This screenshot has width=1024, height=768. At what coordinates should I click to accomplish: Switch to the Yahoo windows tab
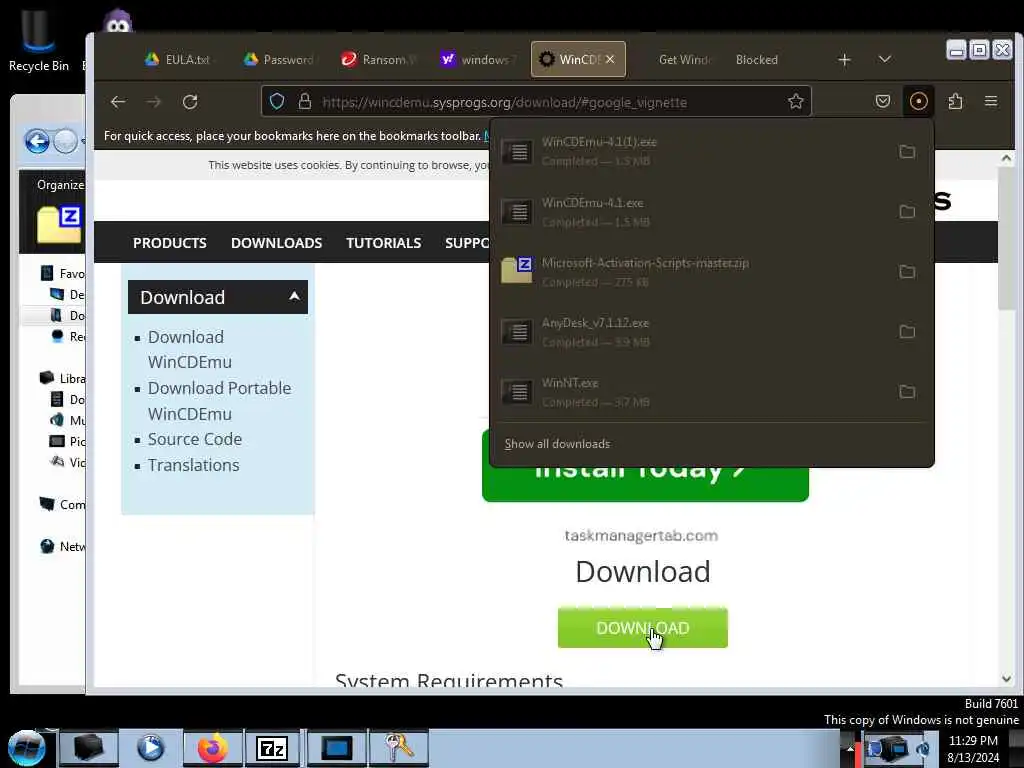pyautogui.click(x=475, y=59)
